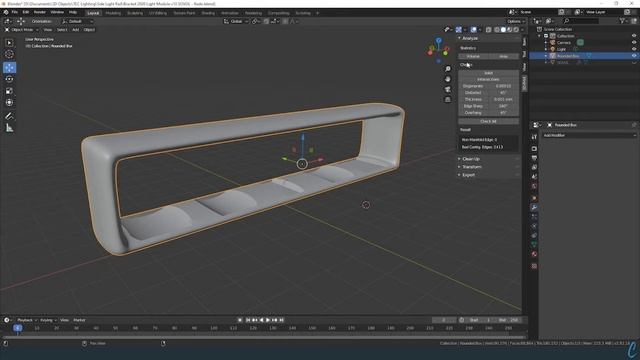Toggle Collection visibility eye in outliner
640x360 pixels.
[x=634, y=36]
